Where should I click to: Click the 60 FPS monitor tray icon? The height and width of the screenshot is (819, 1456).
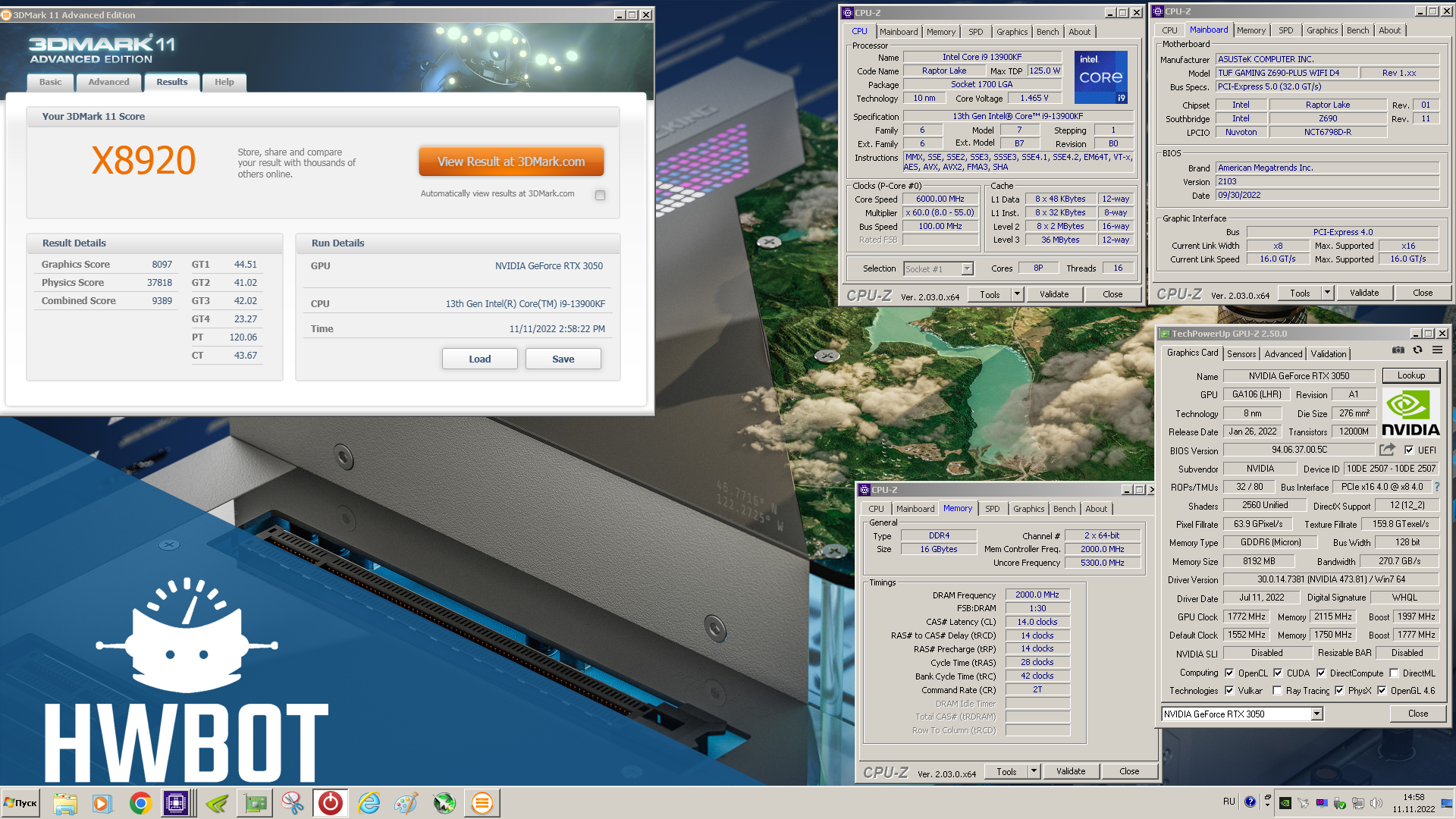coord(1322,803)
